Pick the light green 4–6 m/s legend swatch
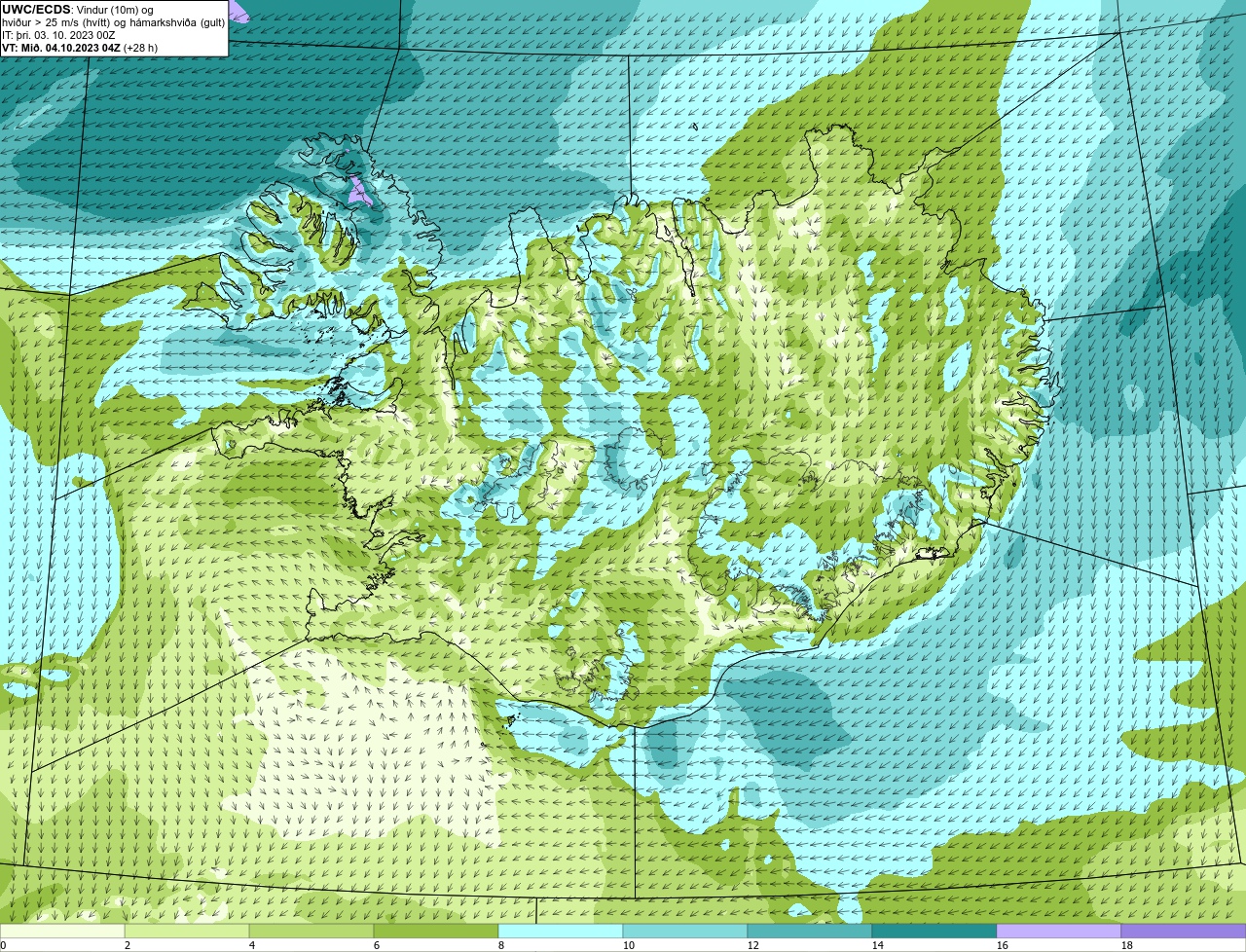The height and width of the screenshot is (952, 1246). (x=312, y=932)
